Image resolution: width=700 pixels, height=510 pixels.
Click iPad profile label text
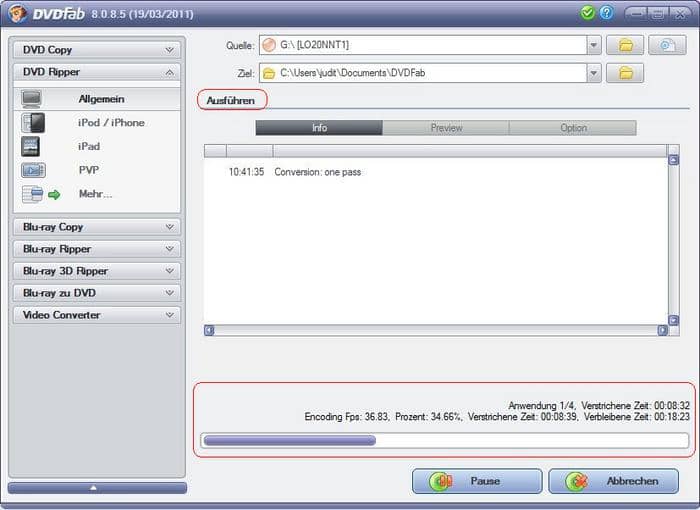coord(89,146)
